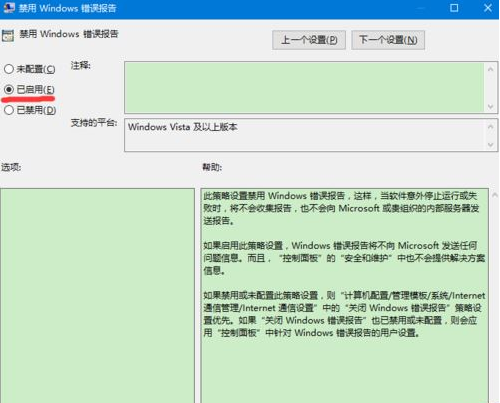Click inside the 注释 comment text box
This screenshot has width=500, height=403.
304,87
